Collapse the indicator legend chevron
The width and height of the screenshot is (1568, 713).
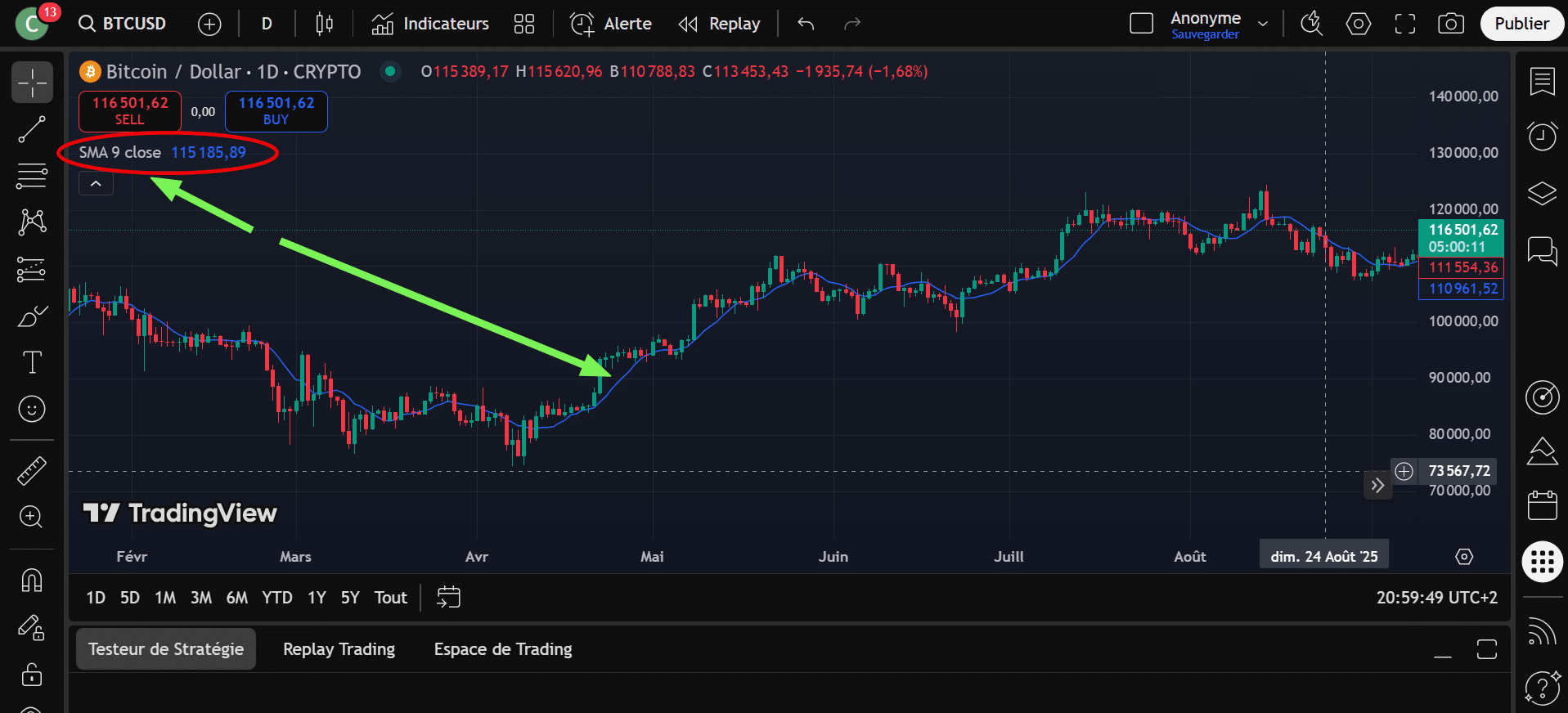pos(96,184)
